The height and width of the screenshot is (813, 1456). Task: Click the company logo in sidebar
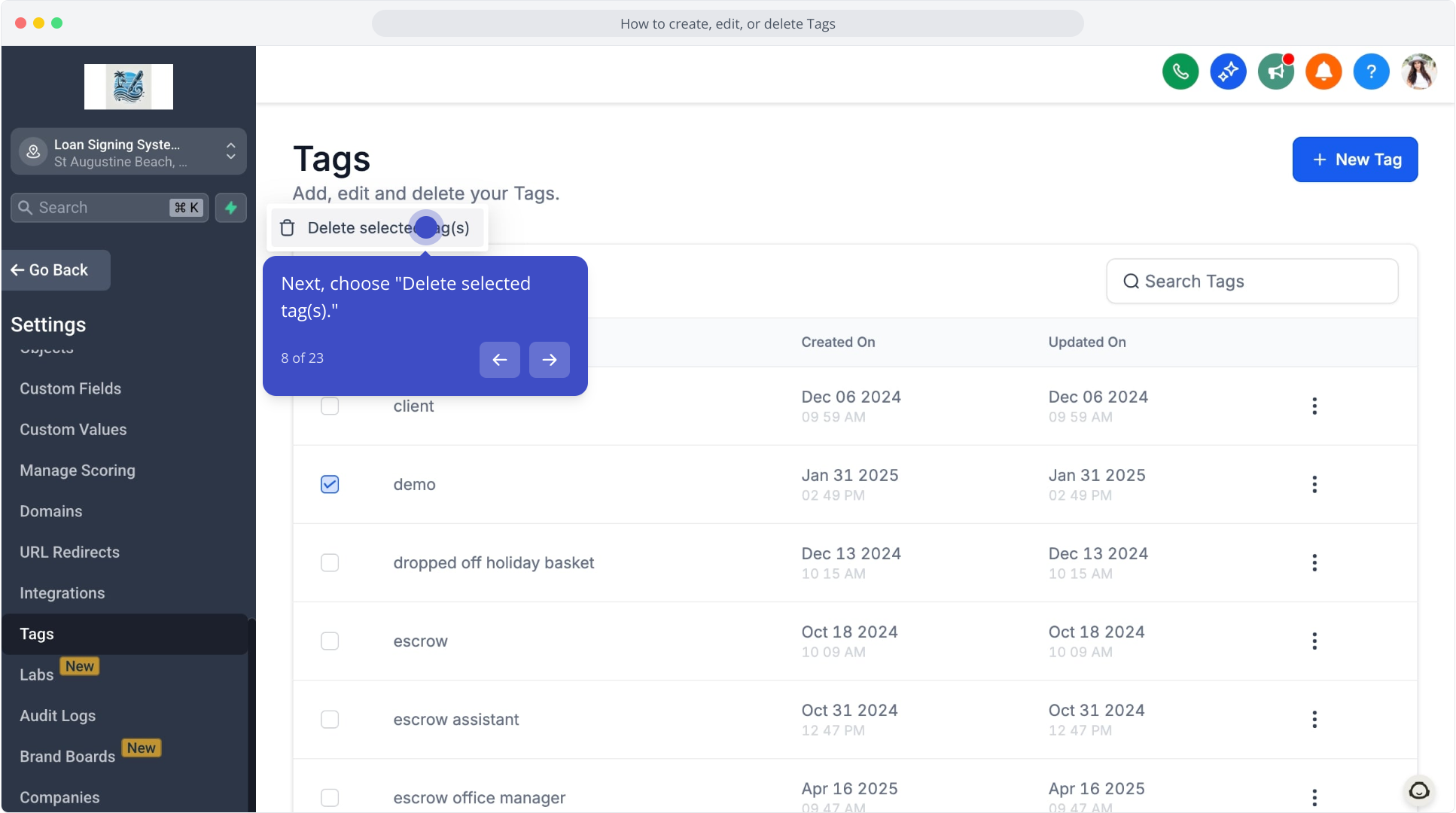[x=129, y=87]
